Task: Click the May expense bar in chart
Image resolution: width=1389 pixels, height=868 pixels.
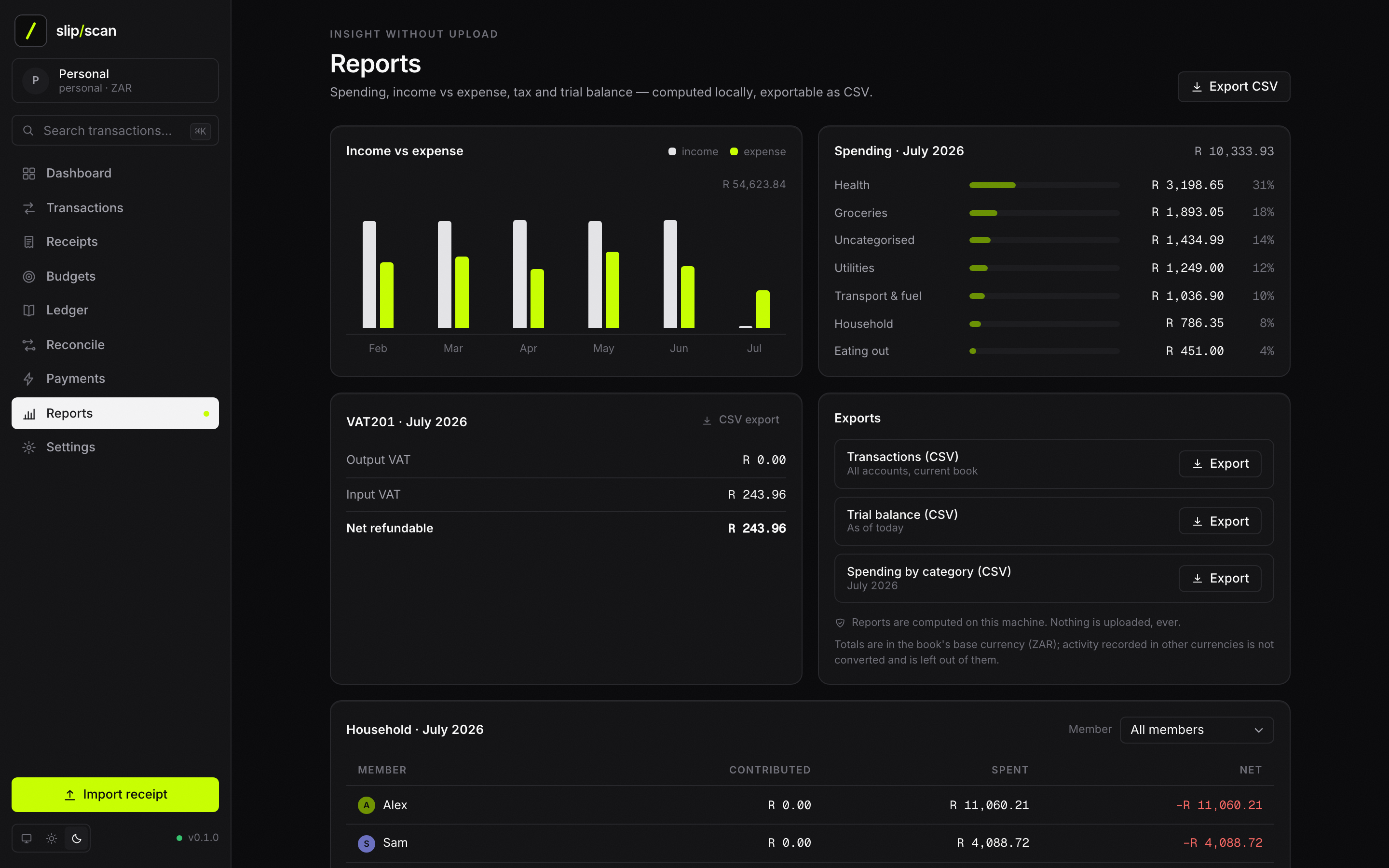Action: [613, 290]
